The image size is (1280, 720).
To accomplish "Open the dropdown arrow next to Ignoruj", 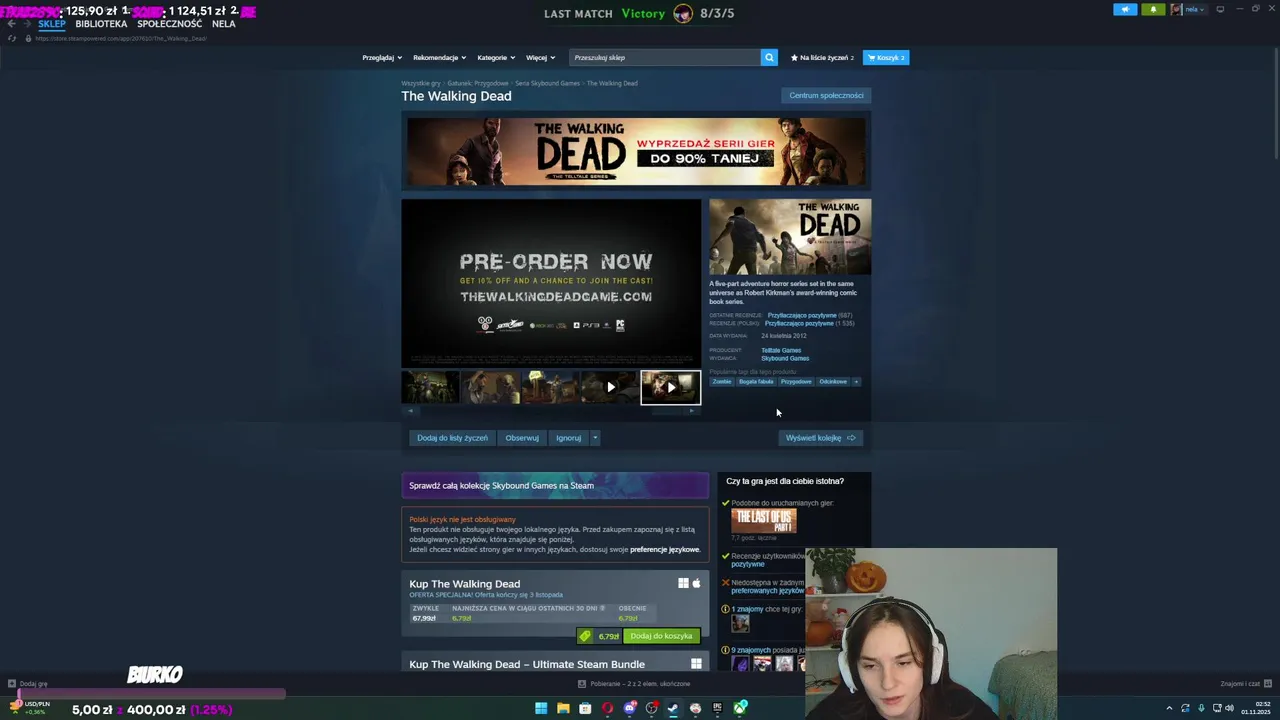I will 595,438.
